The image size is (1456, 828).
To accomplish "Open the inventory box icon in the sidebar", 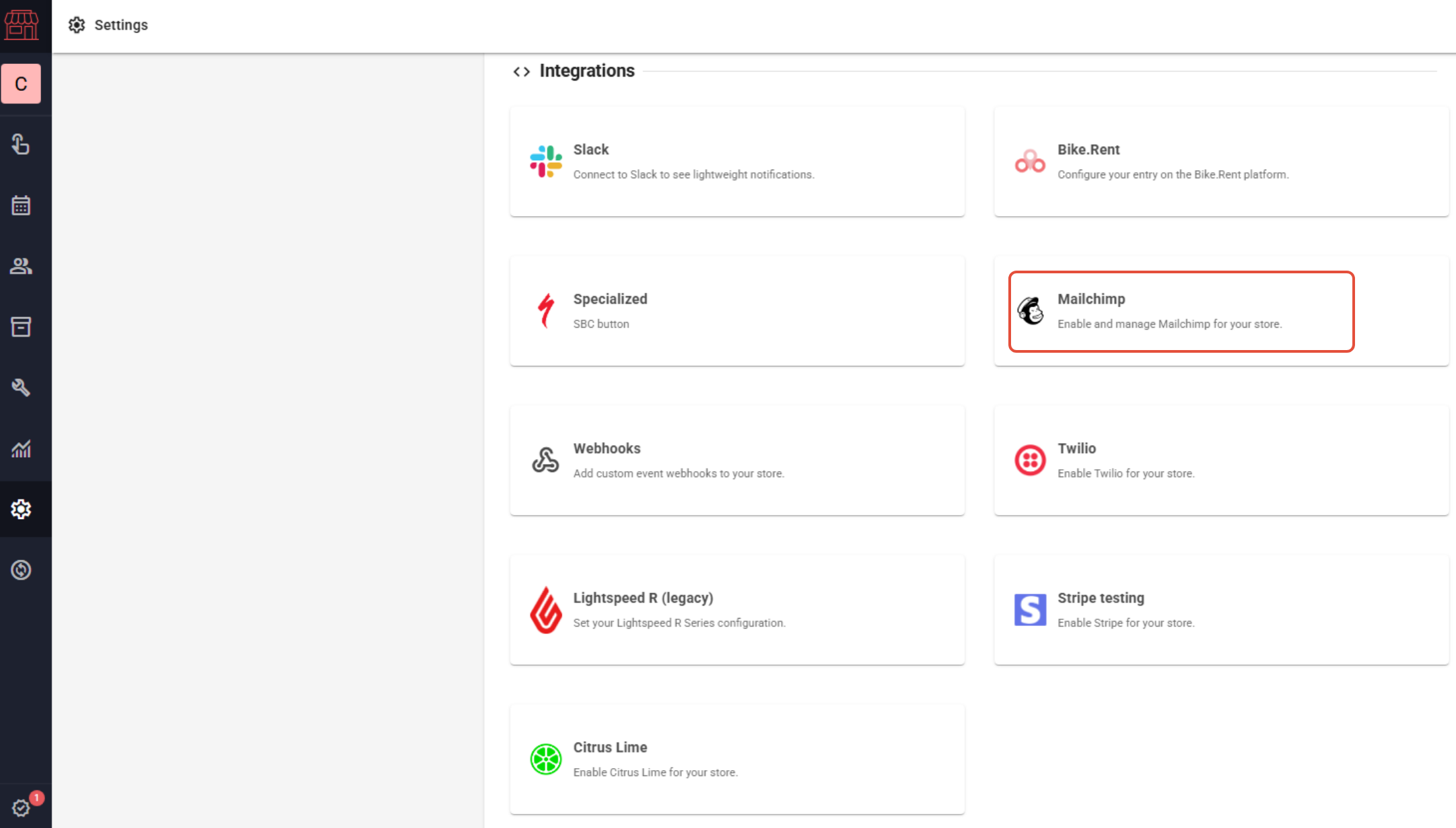I will click(x=21, y=327).
